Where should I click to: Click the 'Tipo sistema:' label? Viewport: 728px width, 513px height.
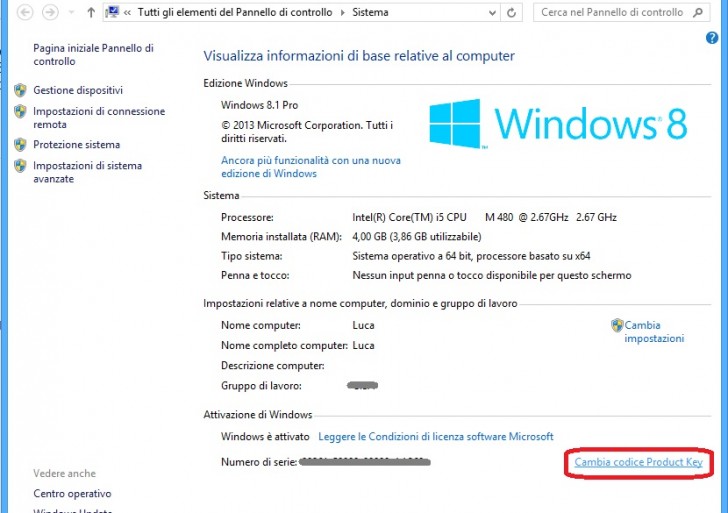[x=252, y=256]
